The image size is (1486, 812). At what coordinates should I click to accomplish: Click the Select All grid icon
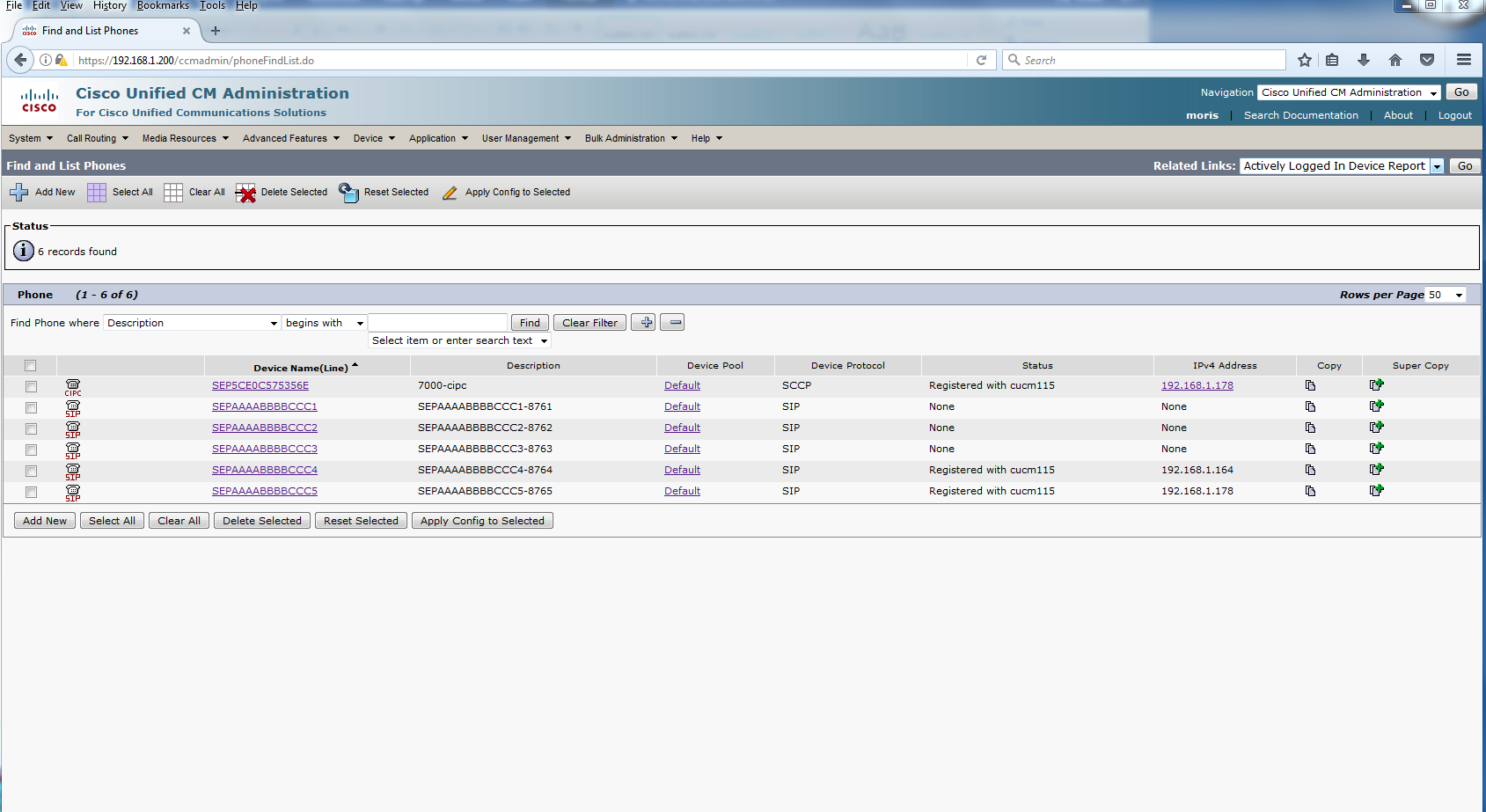(x=97, y=192)
